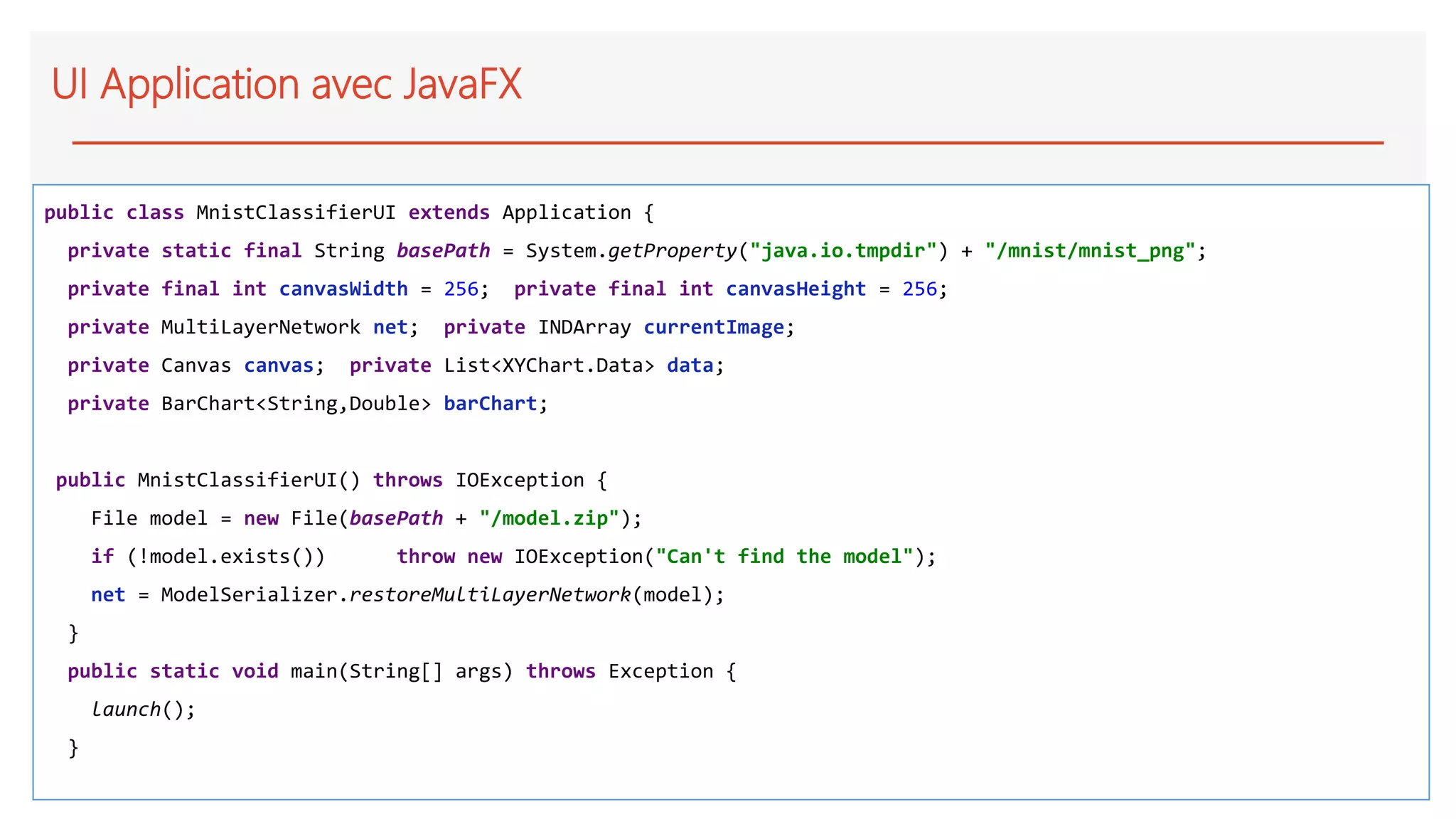Click the "barChart" field name
This screenshot has width=1456, height=819.
pos(491,404)
